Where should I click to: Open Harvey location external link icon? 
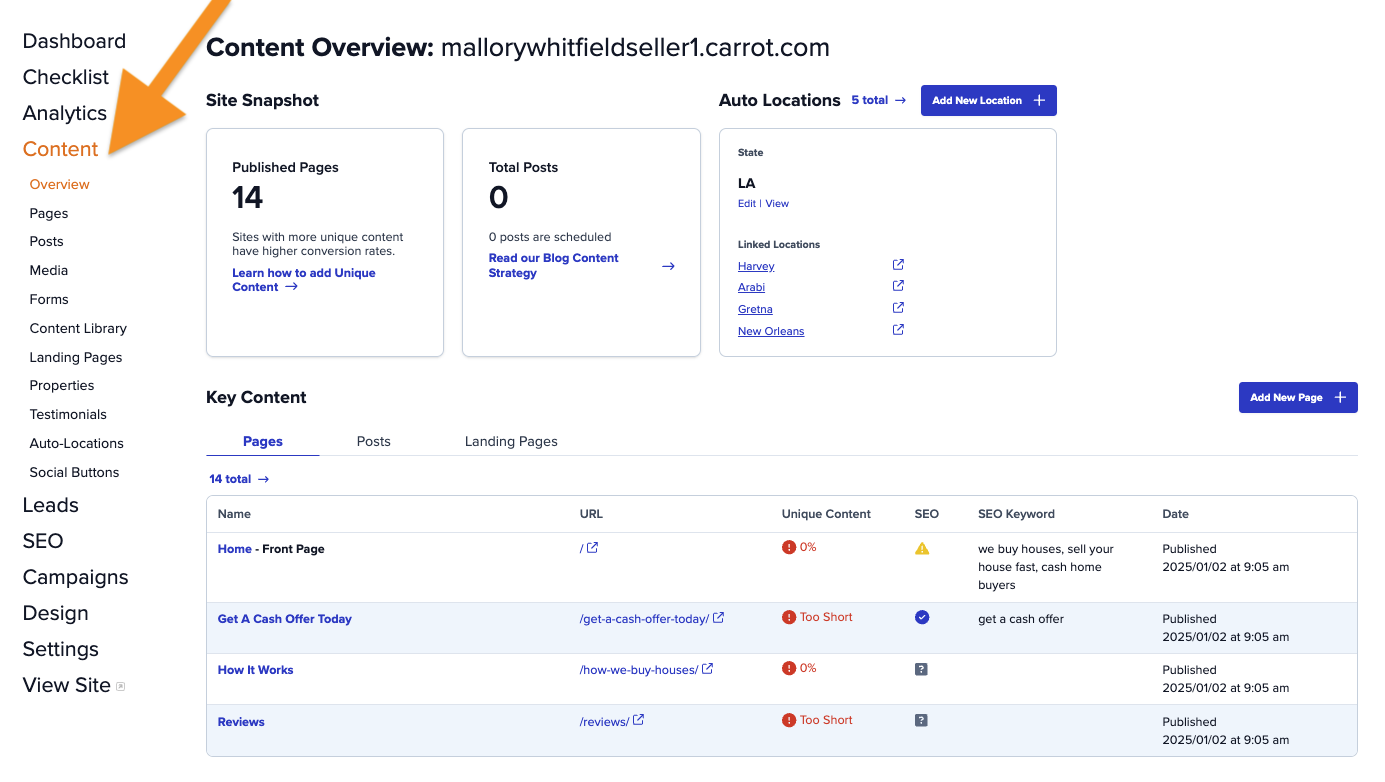(898, 265)
